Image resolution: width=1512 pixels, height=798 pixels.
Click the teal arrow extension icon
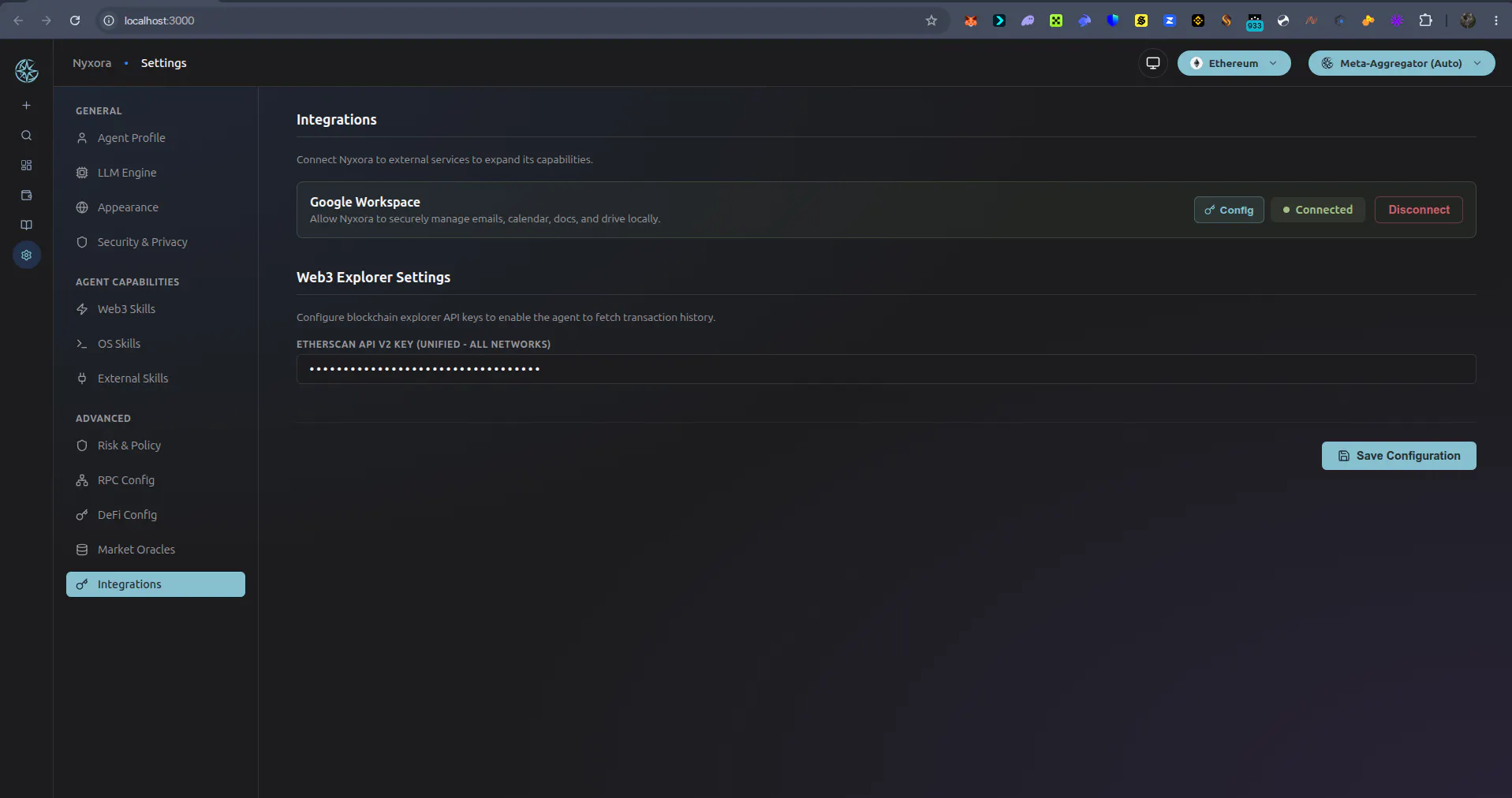click(999, 21)
